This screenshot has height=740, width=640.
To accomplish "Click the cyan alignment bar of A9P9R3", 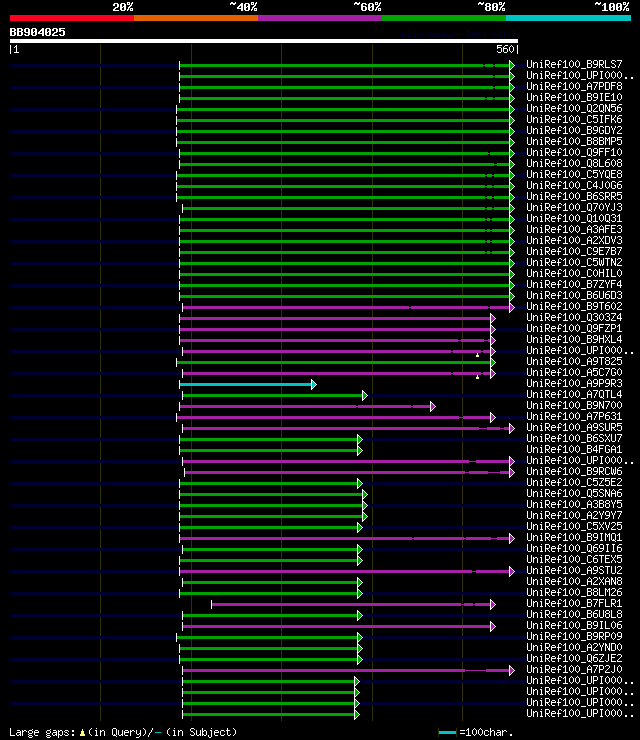I will pyautogui.click(x=246, y=385).
